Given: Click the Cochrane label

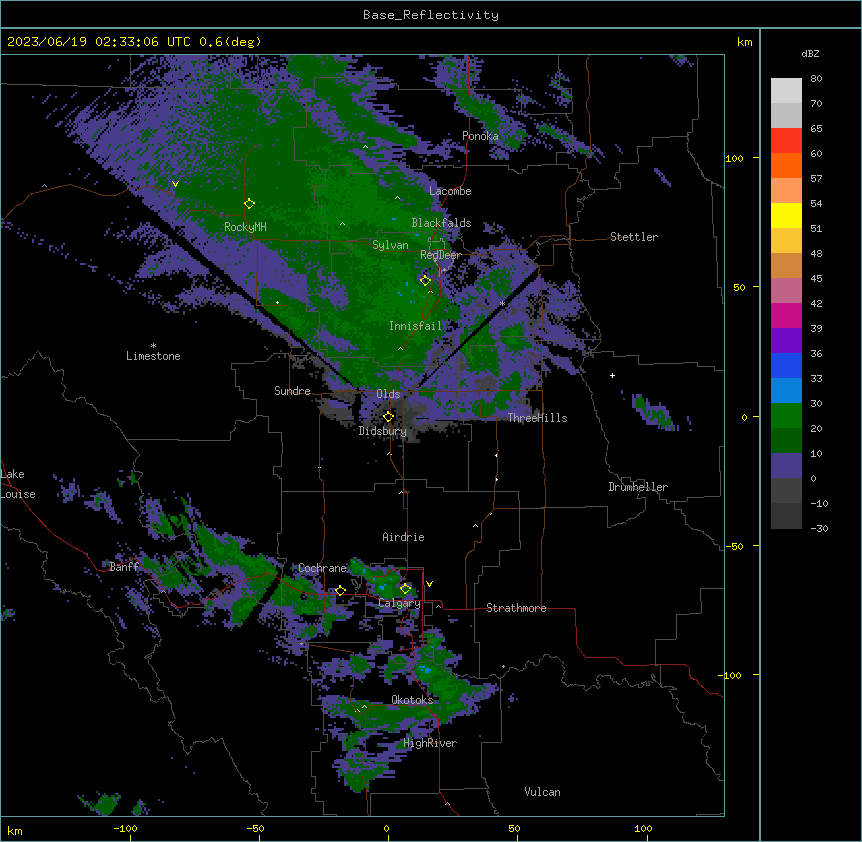Looking at the screenshot, I should pyautogui.click(x=323, y=568).
